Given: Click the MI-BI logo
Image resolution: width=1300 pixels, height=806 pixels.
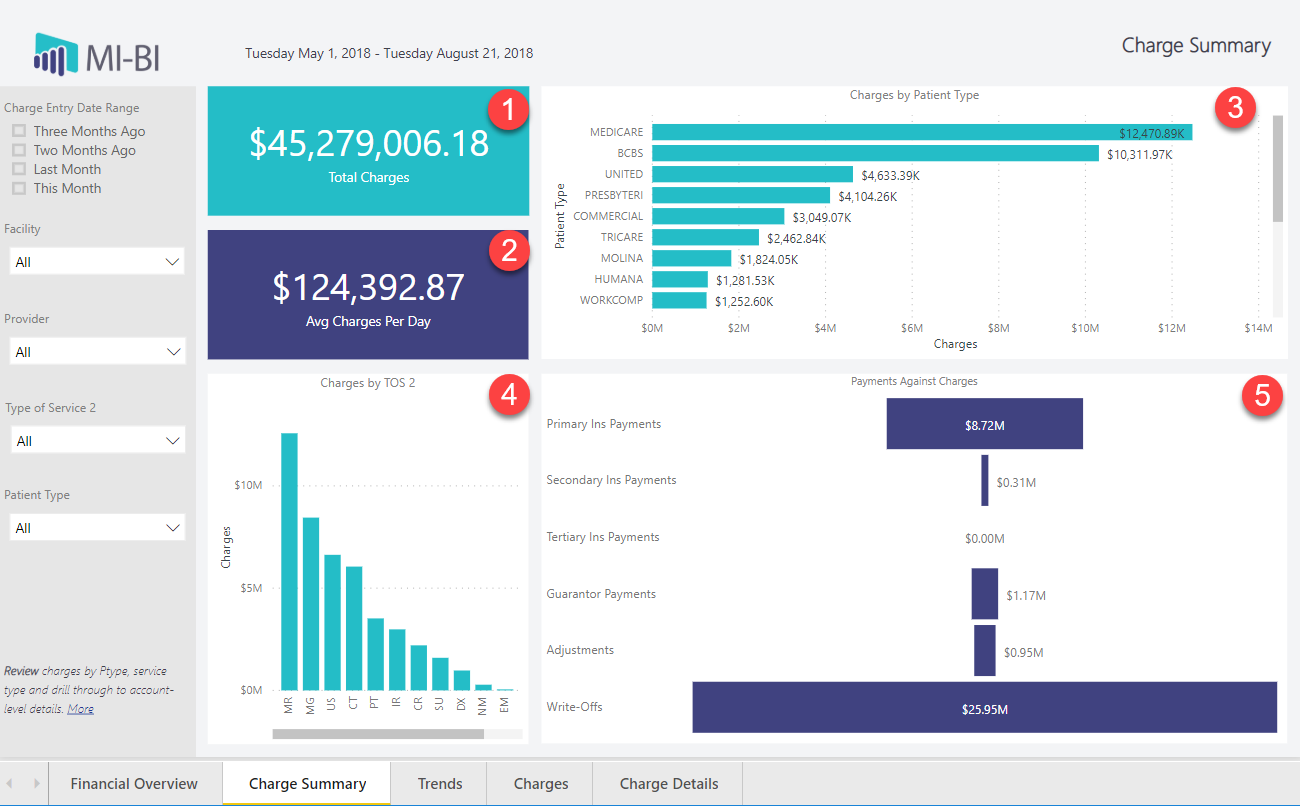Looking at the screenshot, I should point(96,54).
